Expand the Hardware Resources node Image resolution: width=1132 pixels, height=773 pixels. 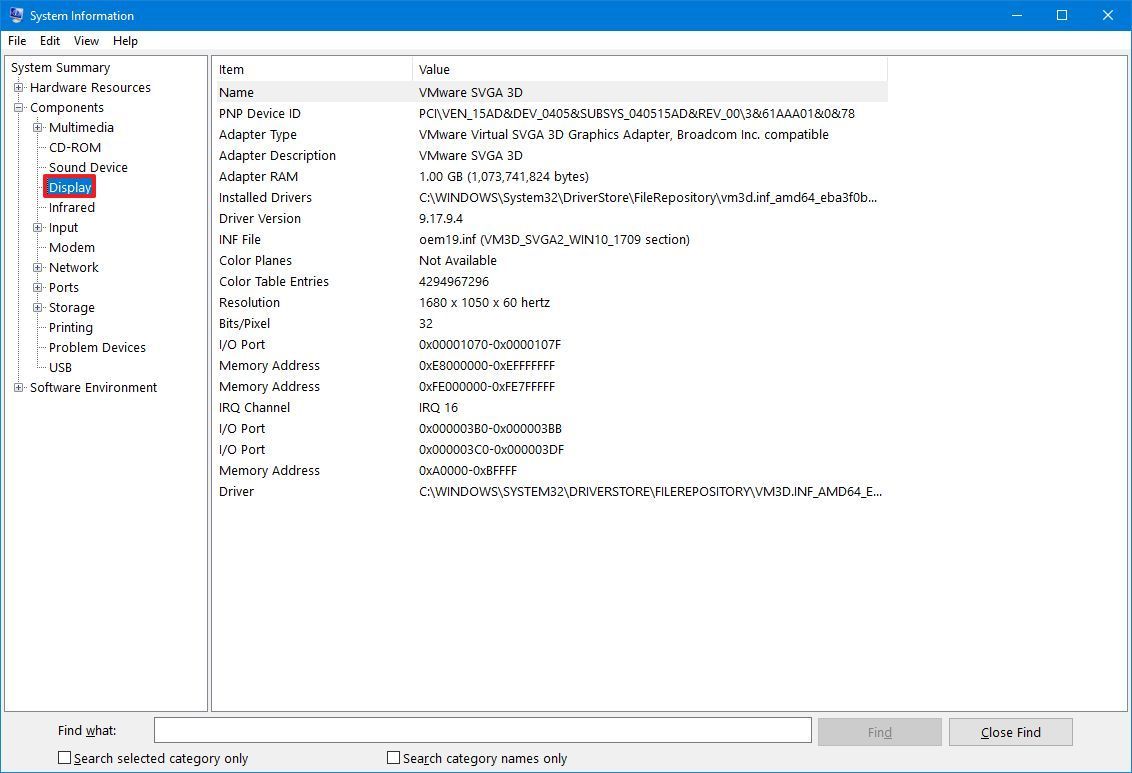pos(17,87)
